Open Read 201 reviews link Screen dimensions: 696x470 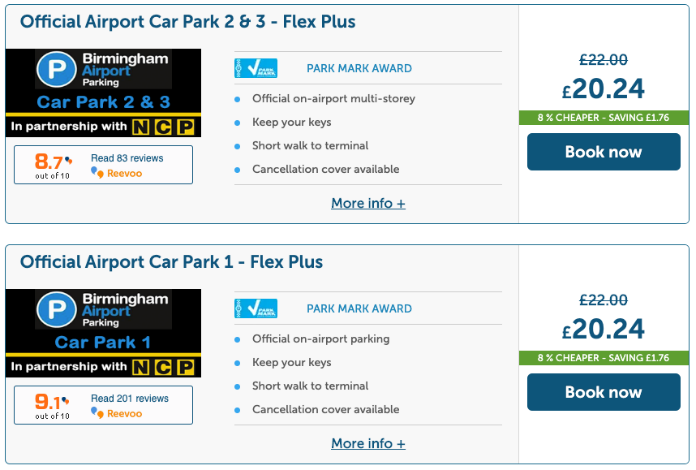pos(129,399)
